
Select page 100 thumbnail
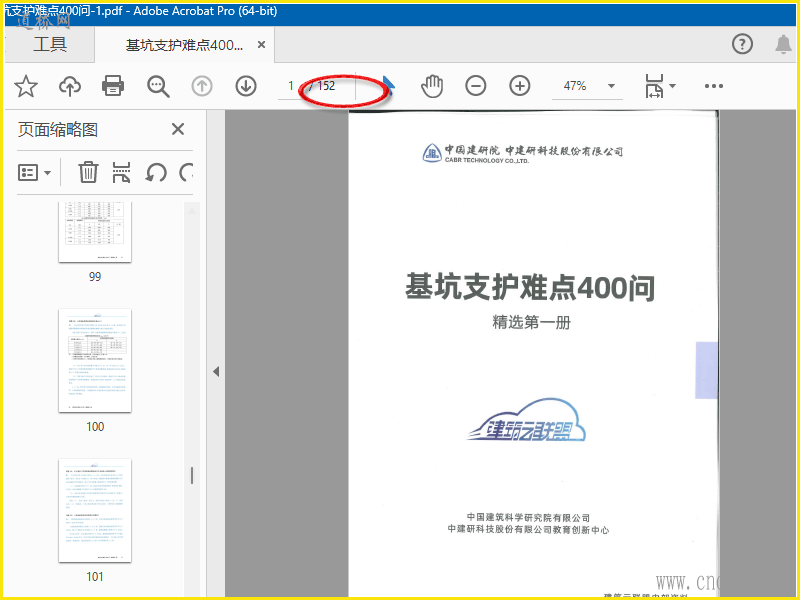click(95, 361)
